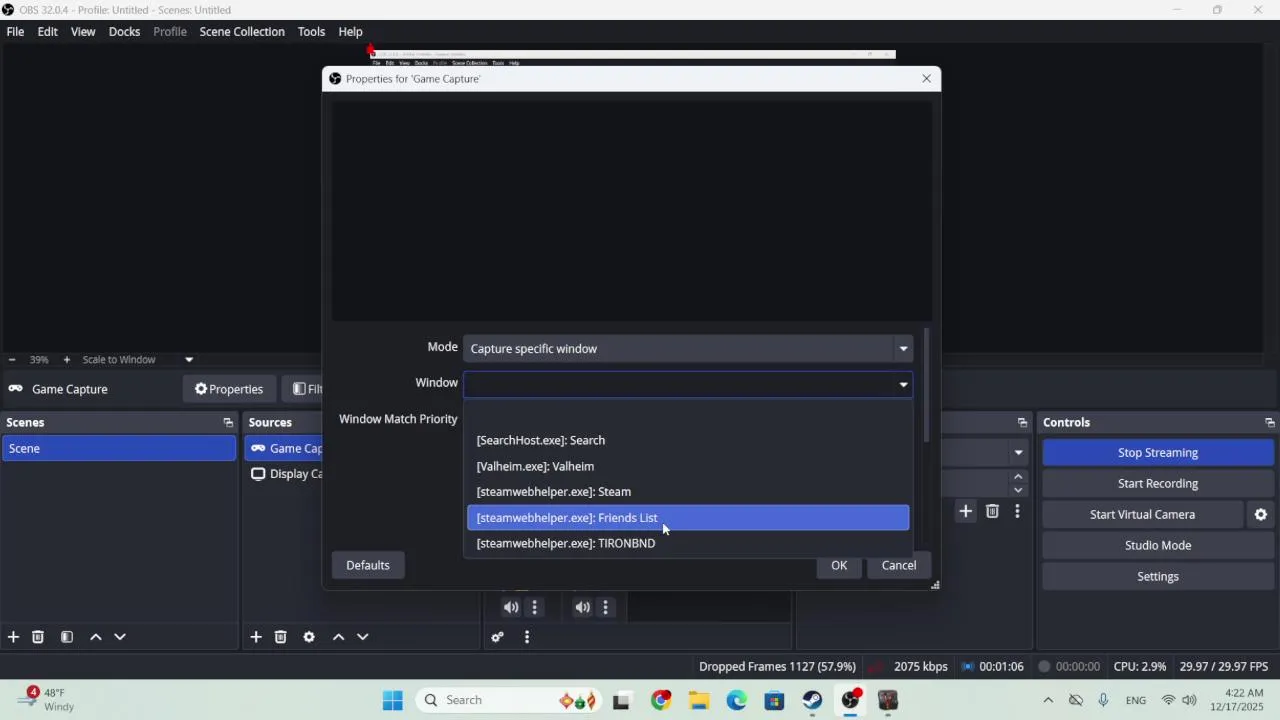Float the Scenes dock using its pop-out icon
This screenshot has width=1280, height=720.
click(x=228, y=423)
